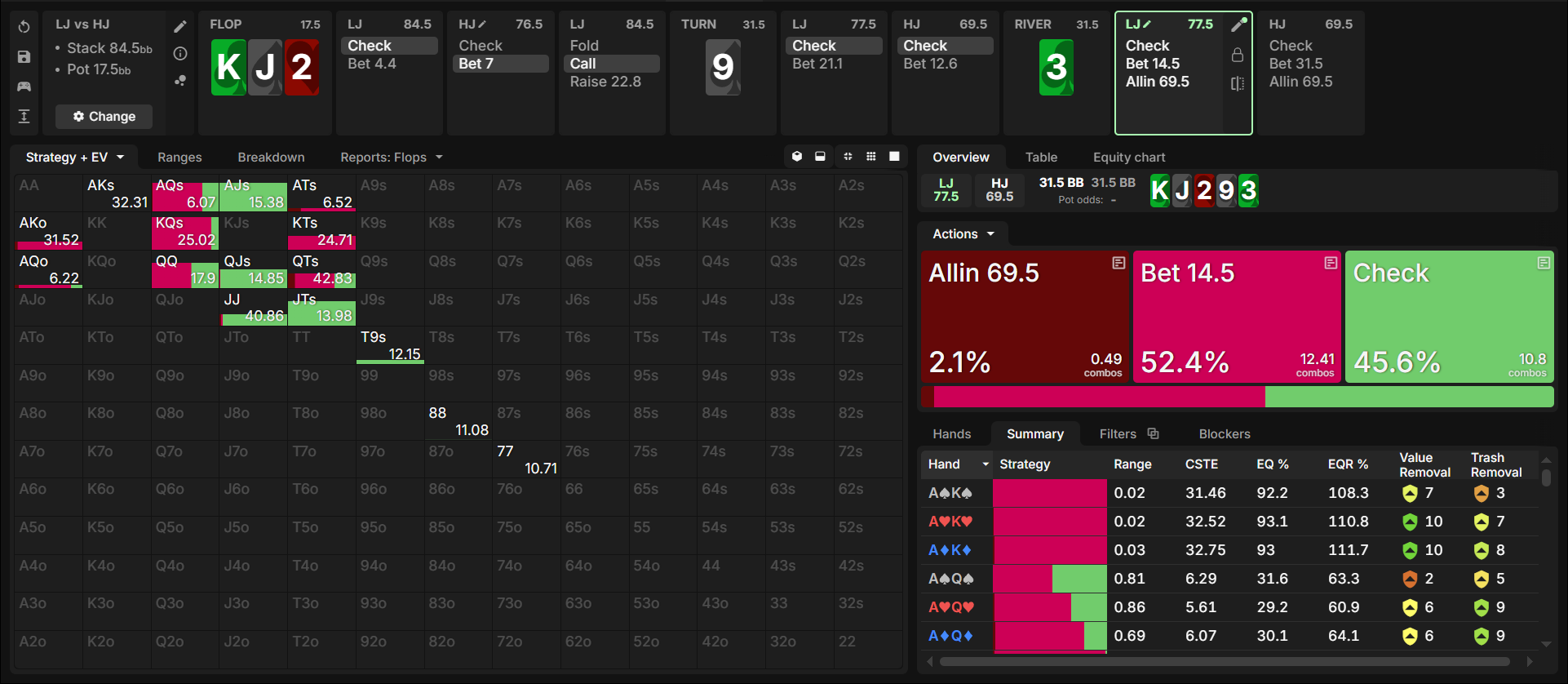Screen dimensions: 1568x684
Task: Click the compare split icon in selected LJ card
Action: [1238, 83]
